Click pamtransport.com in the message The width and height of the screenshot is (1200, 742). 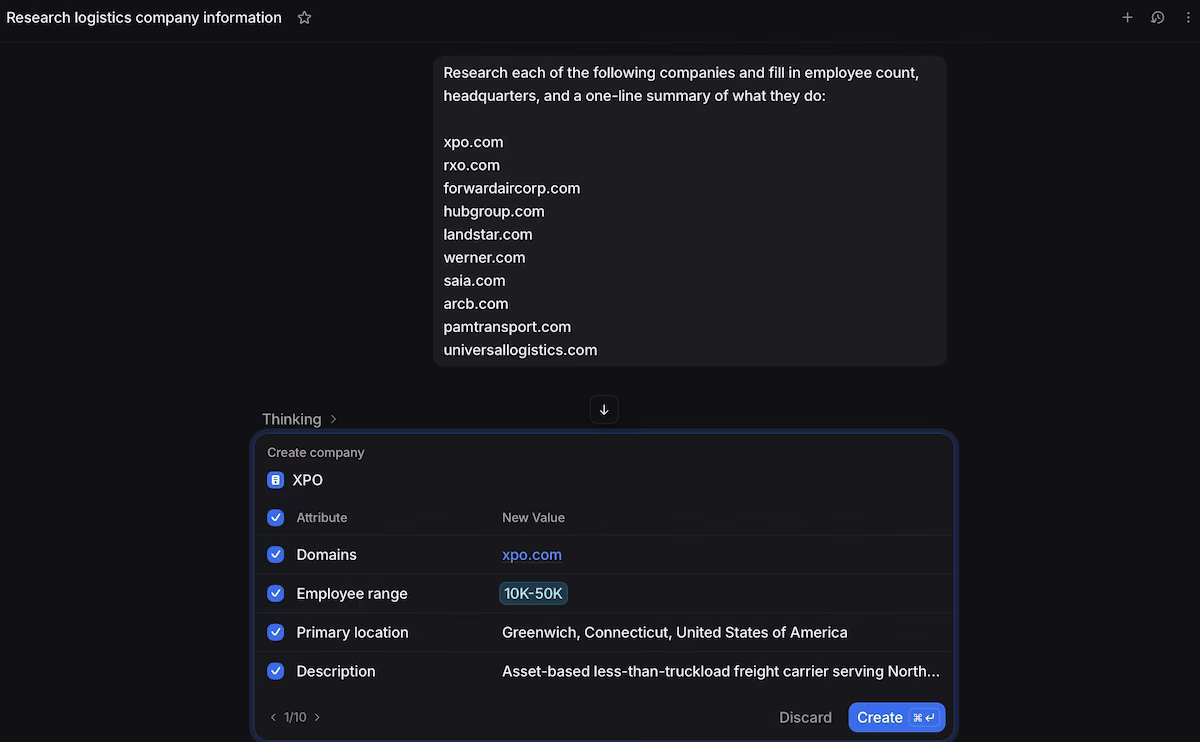[507, 326]
